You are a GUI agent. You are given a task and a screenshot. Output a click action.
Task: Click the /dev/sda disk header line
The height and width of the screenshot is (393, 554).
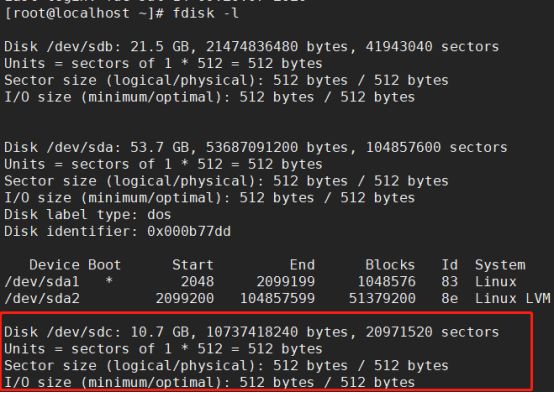pyautogui.click(x=256, y=147)
